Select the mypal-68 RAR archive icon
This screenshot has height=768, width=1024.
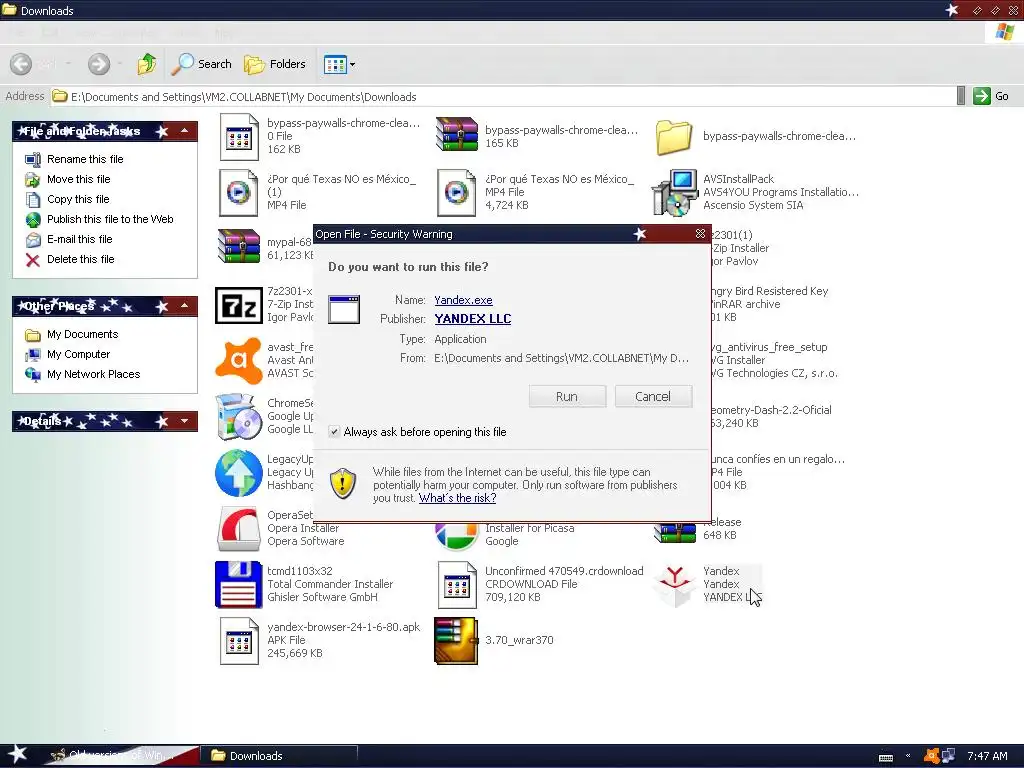click(238, 246)
